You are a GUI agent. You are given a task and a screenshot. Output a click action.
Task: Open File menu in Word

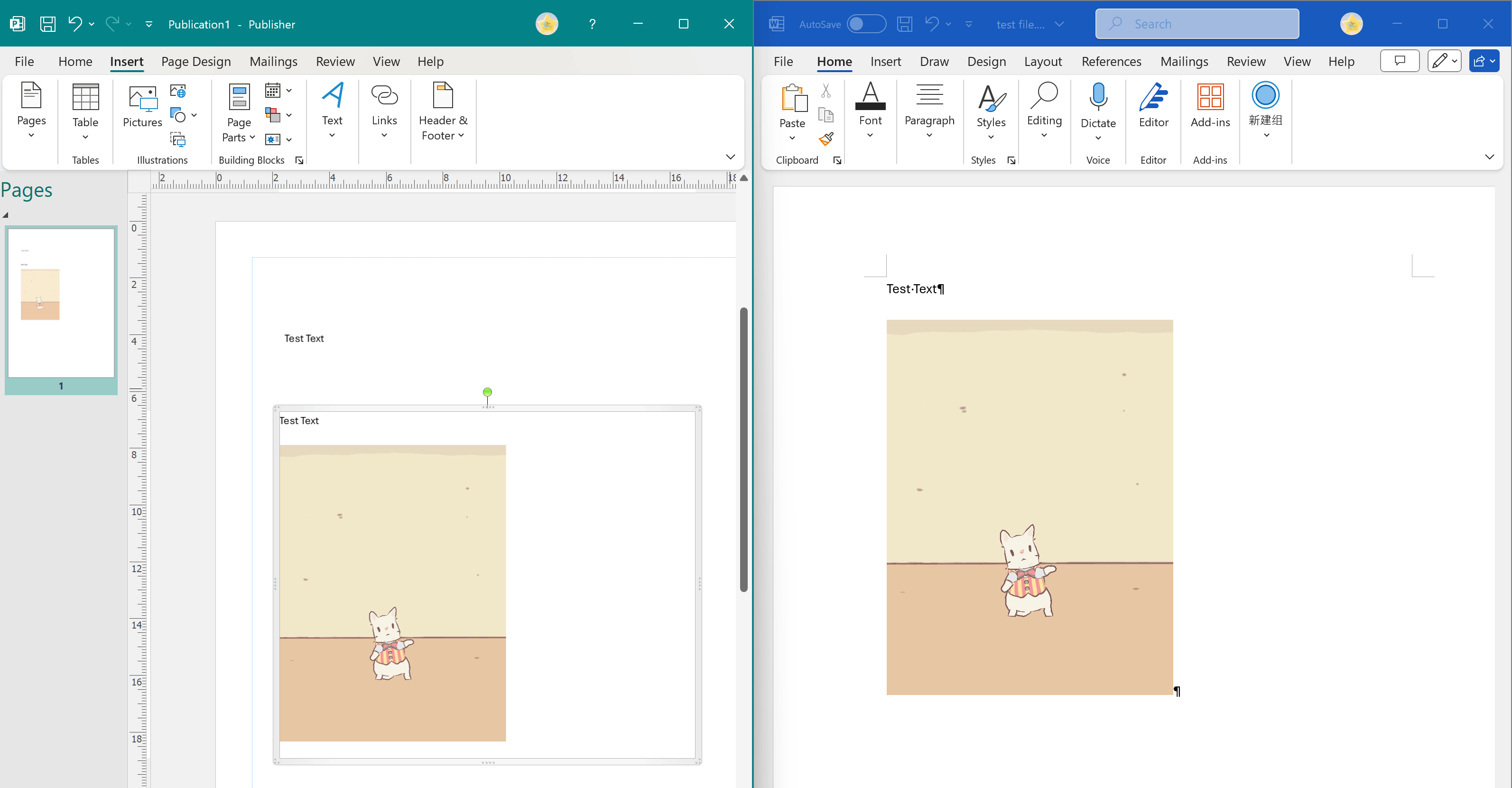tap(783, 62)
